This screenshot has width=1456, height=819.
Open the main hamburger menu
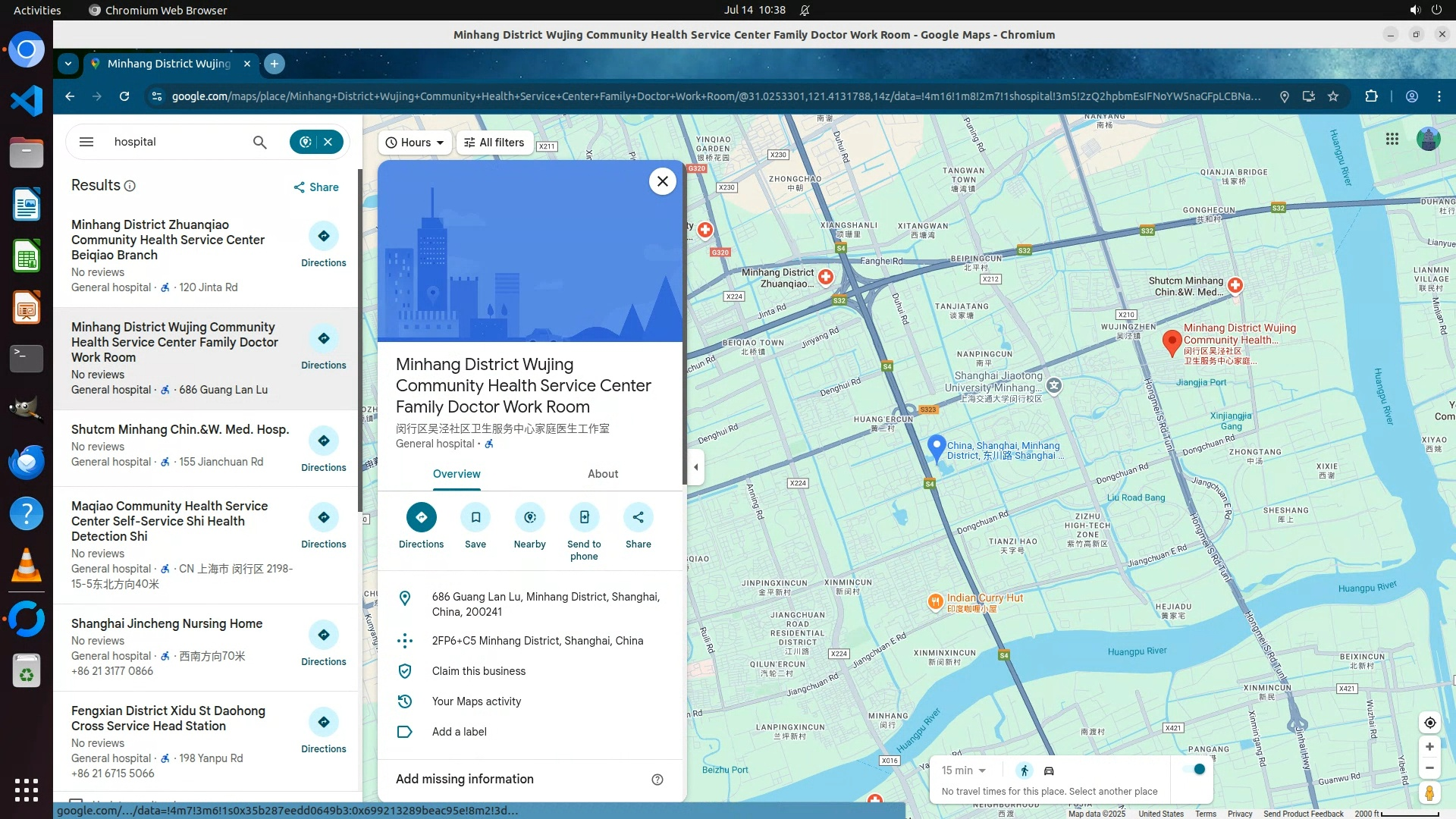[86, 142]
